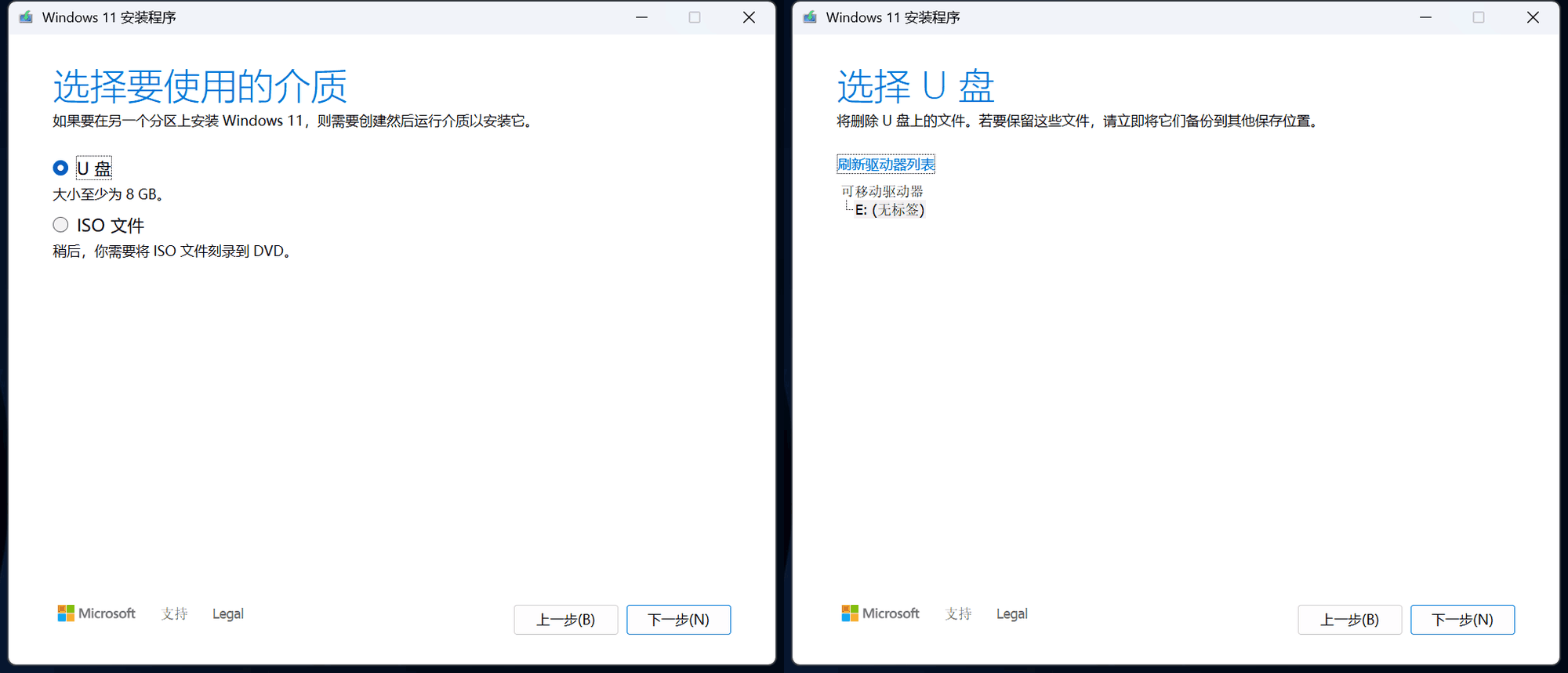Click the 可移动驱动器 tree node

[882, 191]
